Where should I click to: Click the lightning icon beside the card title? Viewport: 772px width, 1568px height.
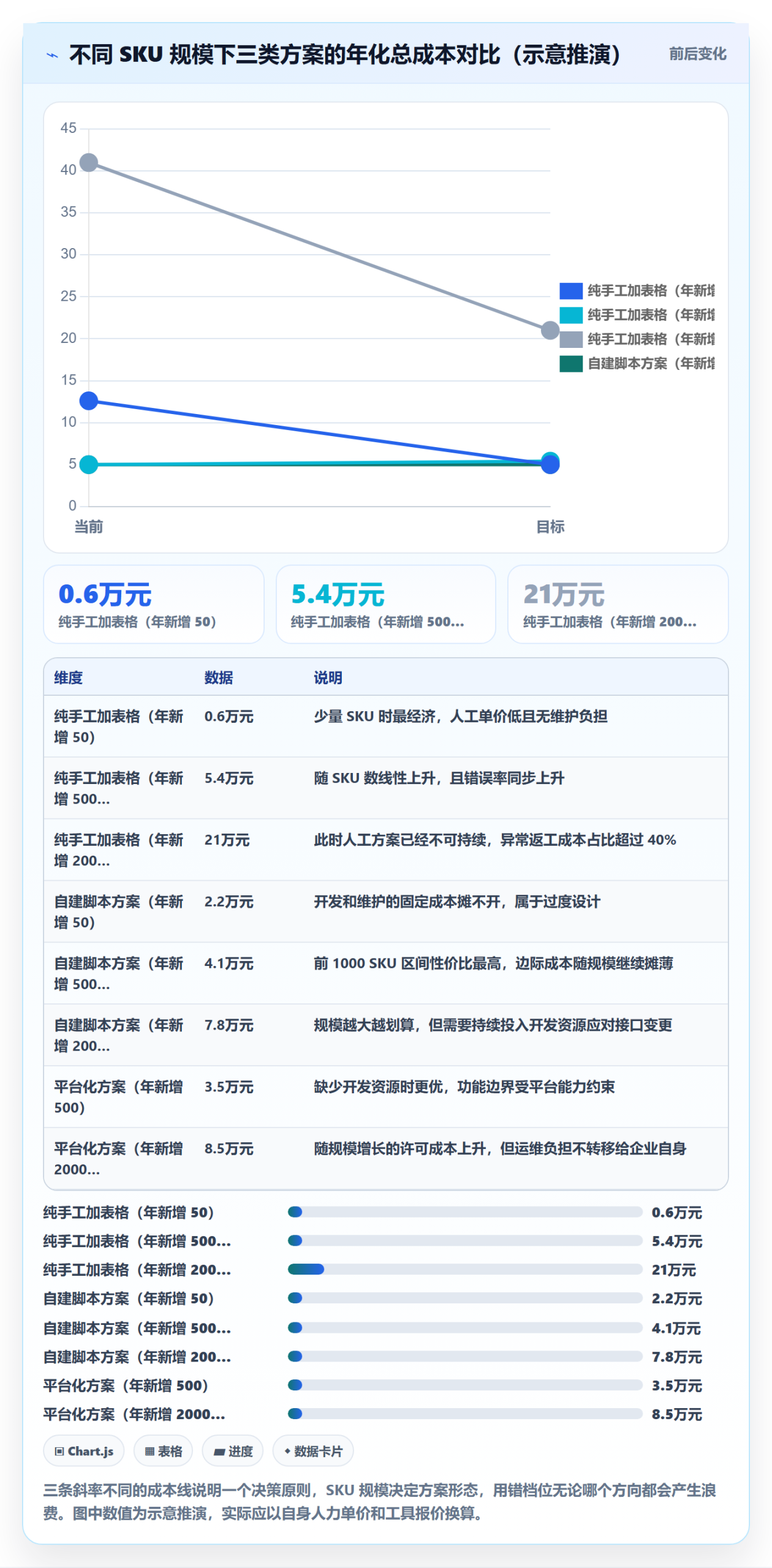[53, 55]
